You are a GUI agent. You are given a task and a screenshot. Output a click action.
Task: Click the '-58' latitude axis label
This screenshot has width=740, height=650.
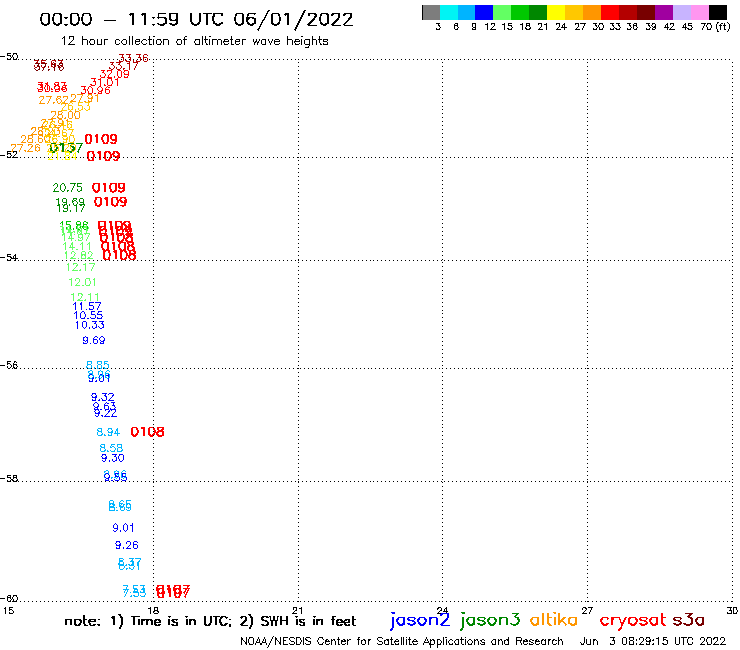click(9, 478)
